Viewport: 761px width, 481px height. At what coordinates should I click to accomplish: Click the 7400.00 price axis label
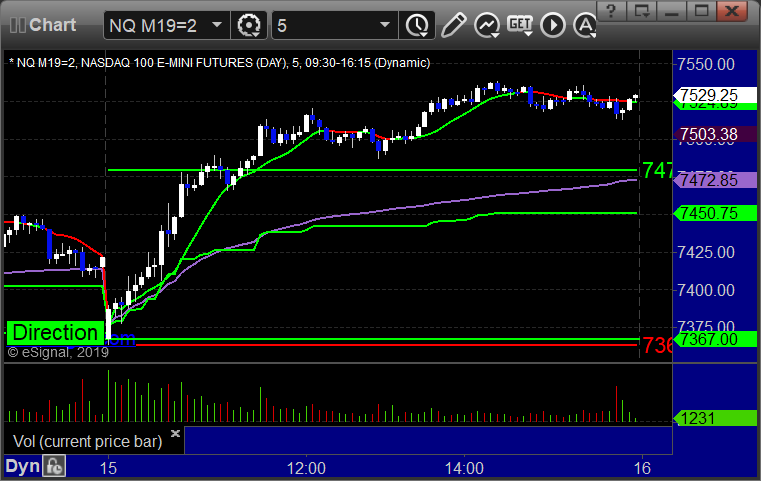(x=706, y=290)
